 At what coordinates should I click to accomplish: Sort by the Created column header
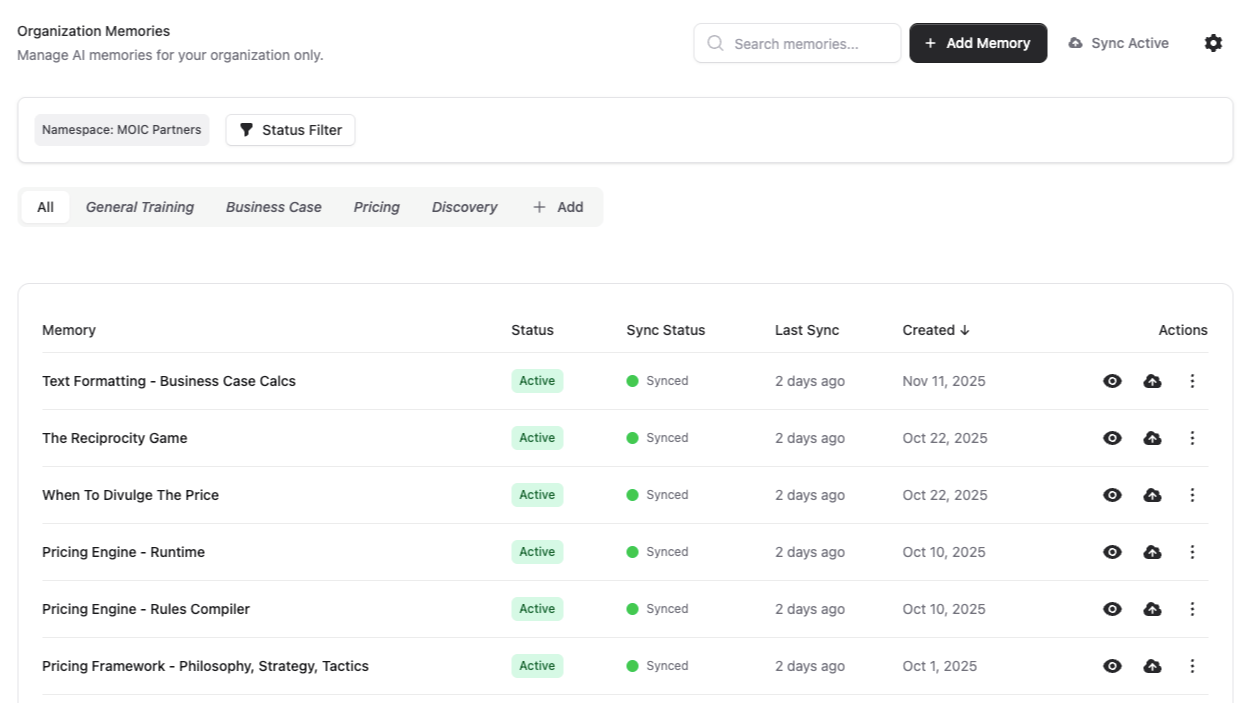[x=935, y=330]
